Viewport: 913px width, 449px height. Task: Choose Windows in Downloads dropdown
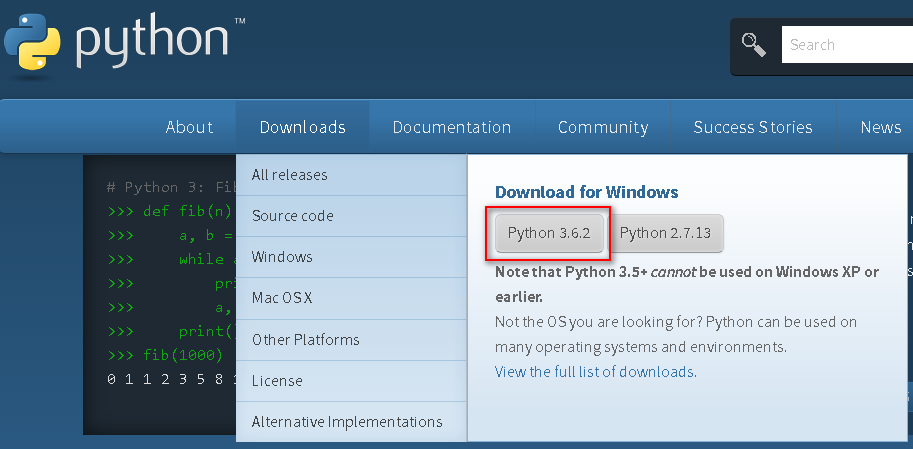[x=351, y=257]
